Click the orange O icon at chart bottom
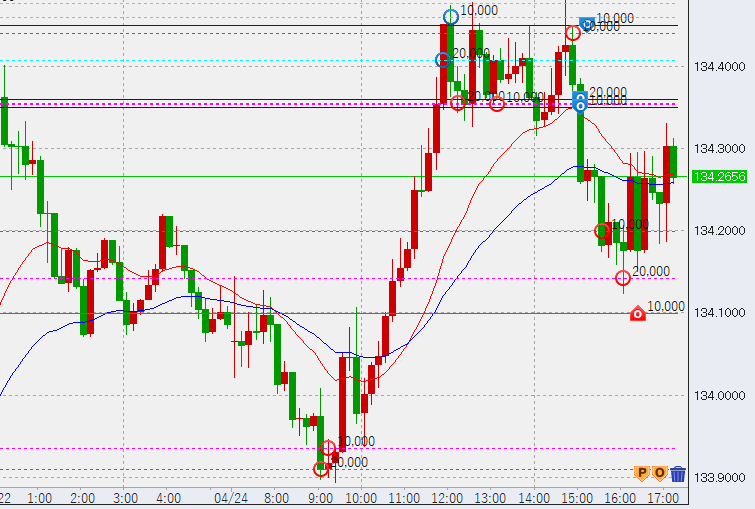Screen dimensions: 755x509 (x=660, y=473)
